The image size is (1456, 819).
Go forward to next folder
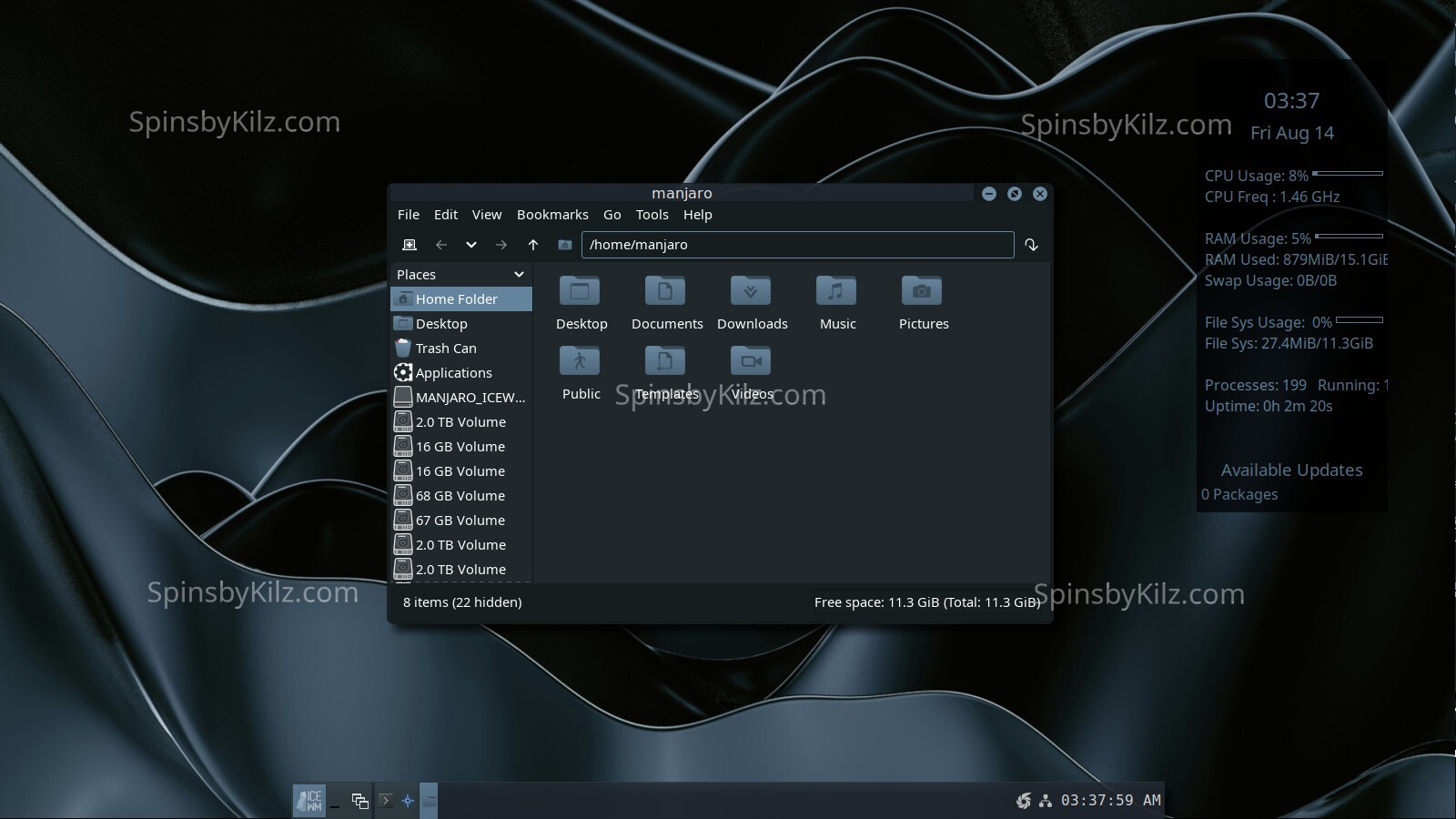point(501,245)
